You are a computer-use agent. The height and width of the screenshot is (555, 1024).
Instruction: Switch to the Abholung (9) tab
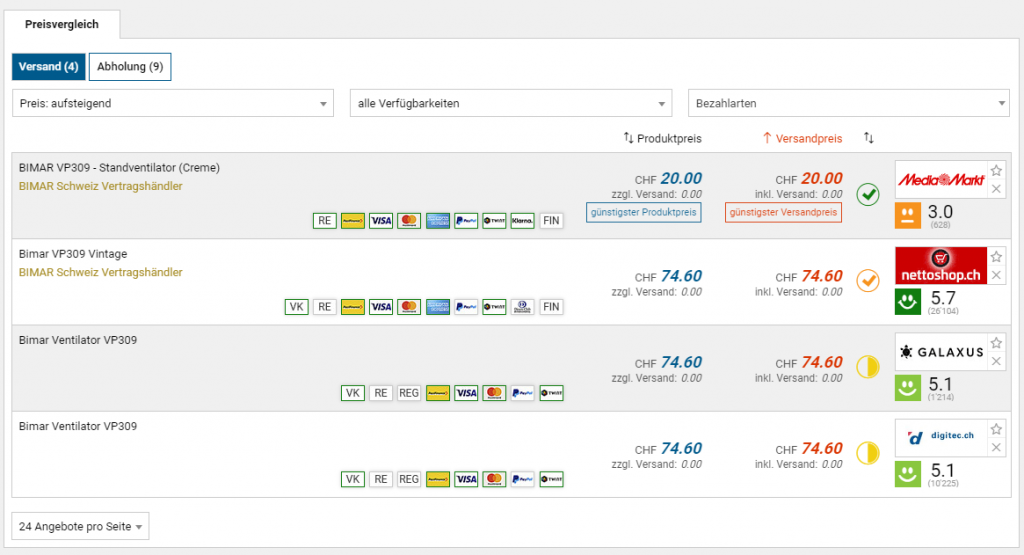(130, 67)
